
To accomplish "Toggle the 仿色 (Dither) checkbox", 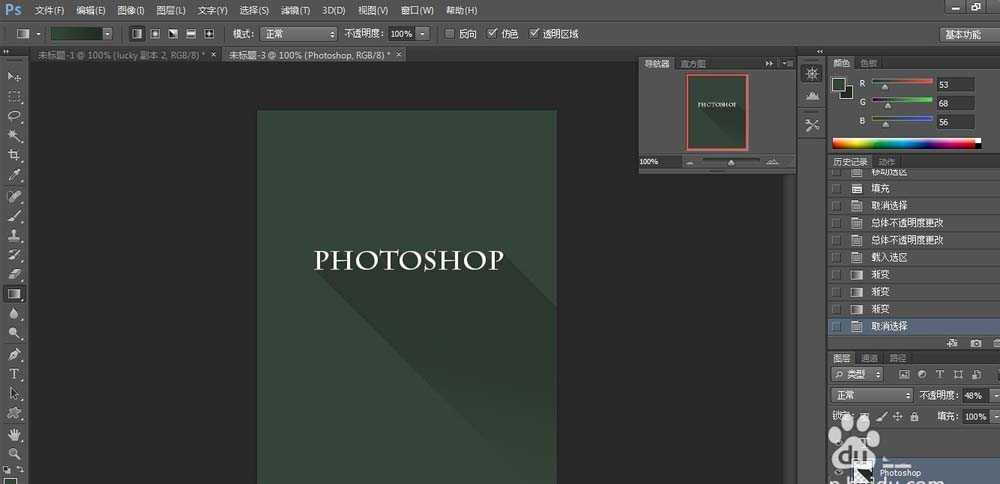I will tap(492, 34).
